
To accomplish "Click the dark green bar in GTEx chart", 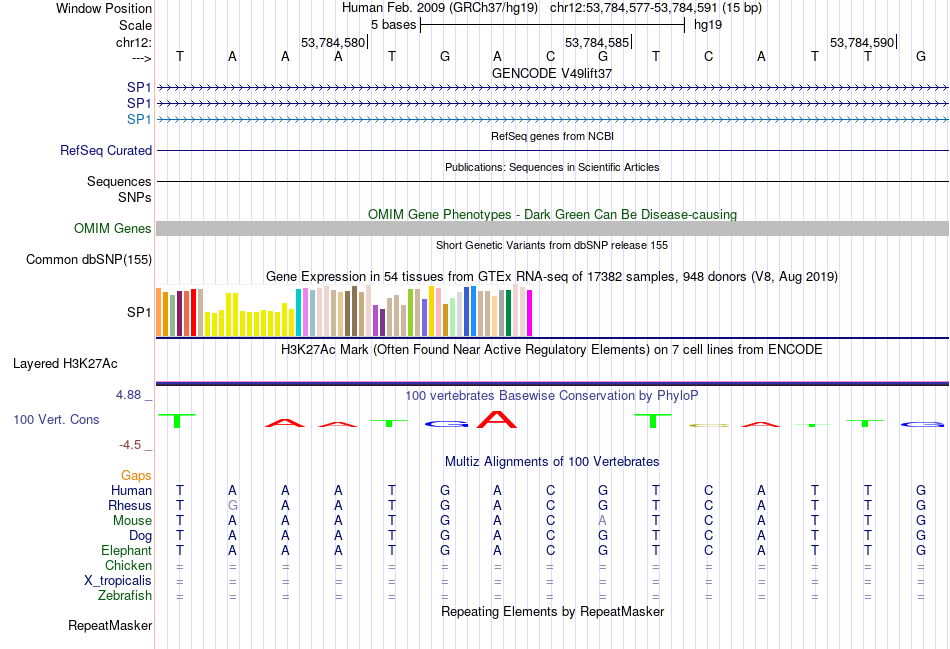I will point(508,313).
